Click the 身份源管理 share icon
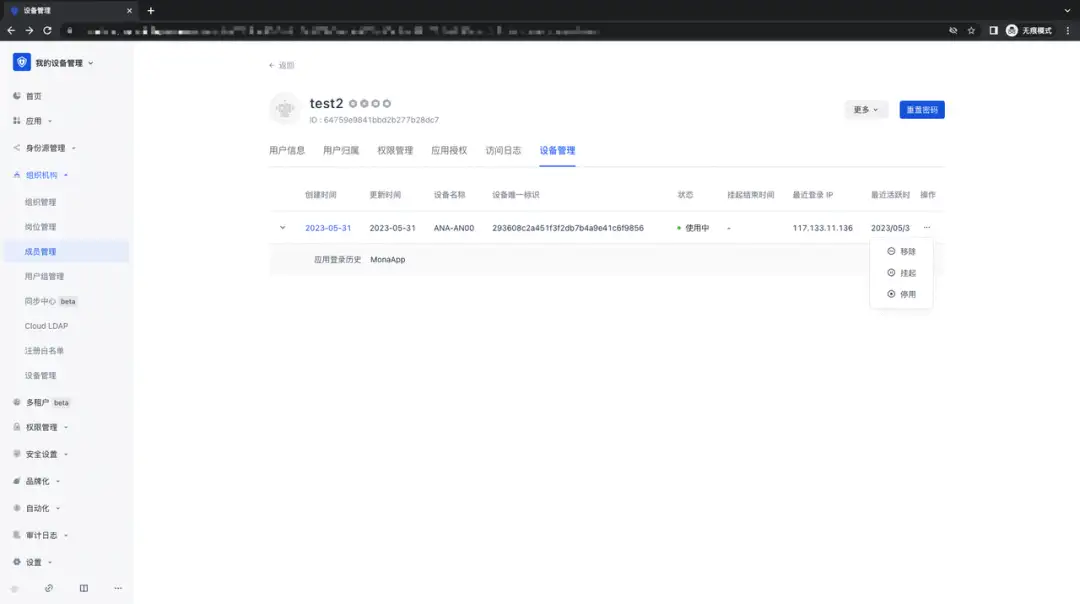 tap(17, 147)
